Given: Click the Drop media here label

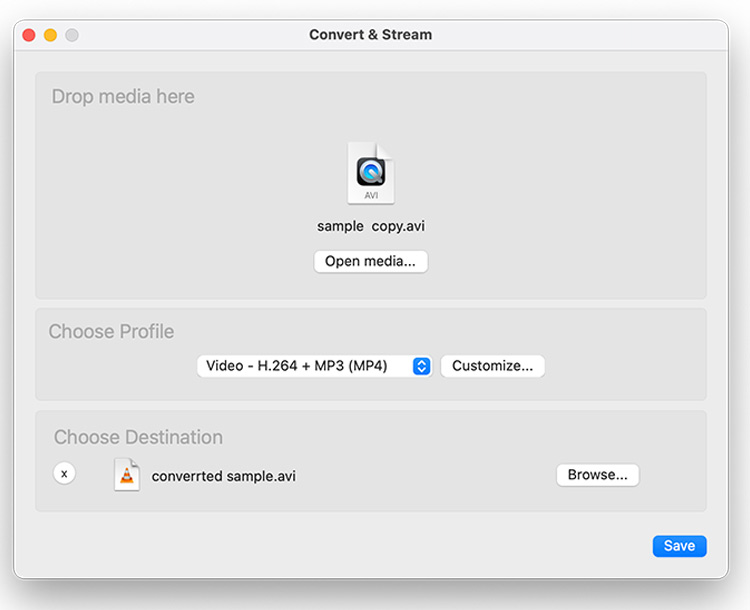Looking at the screenshot, I should click(x=123, y=97).
